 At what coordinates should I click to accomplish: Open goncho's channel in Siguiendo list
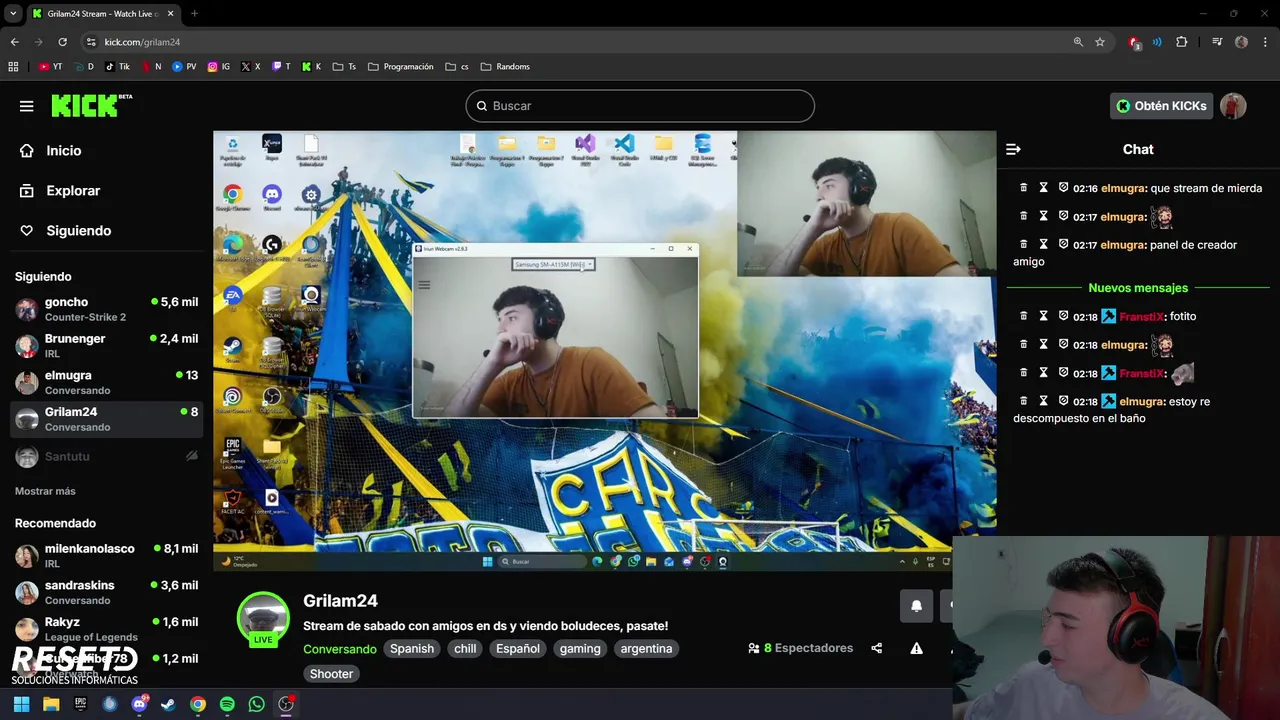(x=106, y=309)
